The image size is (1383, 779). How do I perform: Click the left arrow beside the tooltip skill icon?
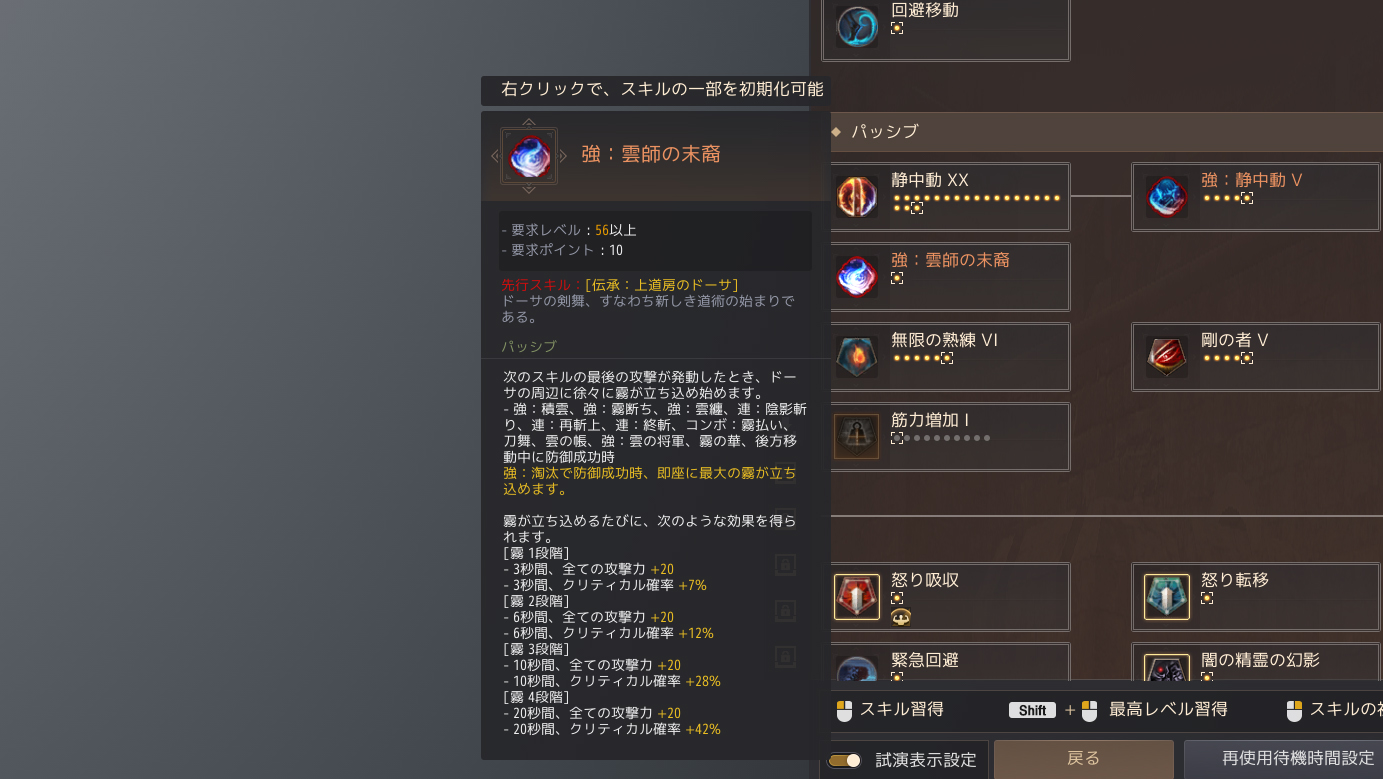[495, 156]
